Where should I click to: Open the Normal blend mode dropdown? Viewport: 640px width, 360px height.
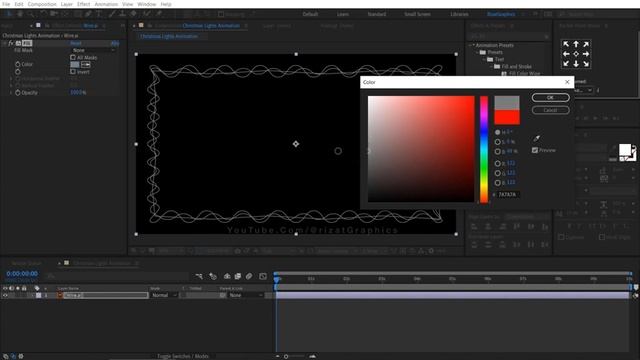pyautogui.click(x=164, y=295)
